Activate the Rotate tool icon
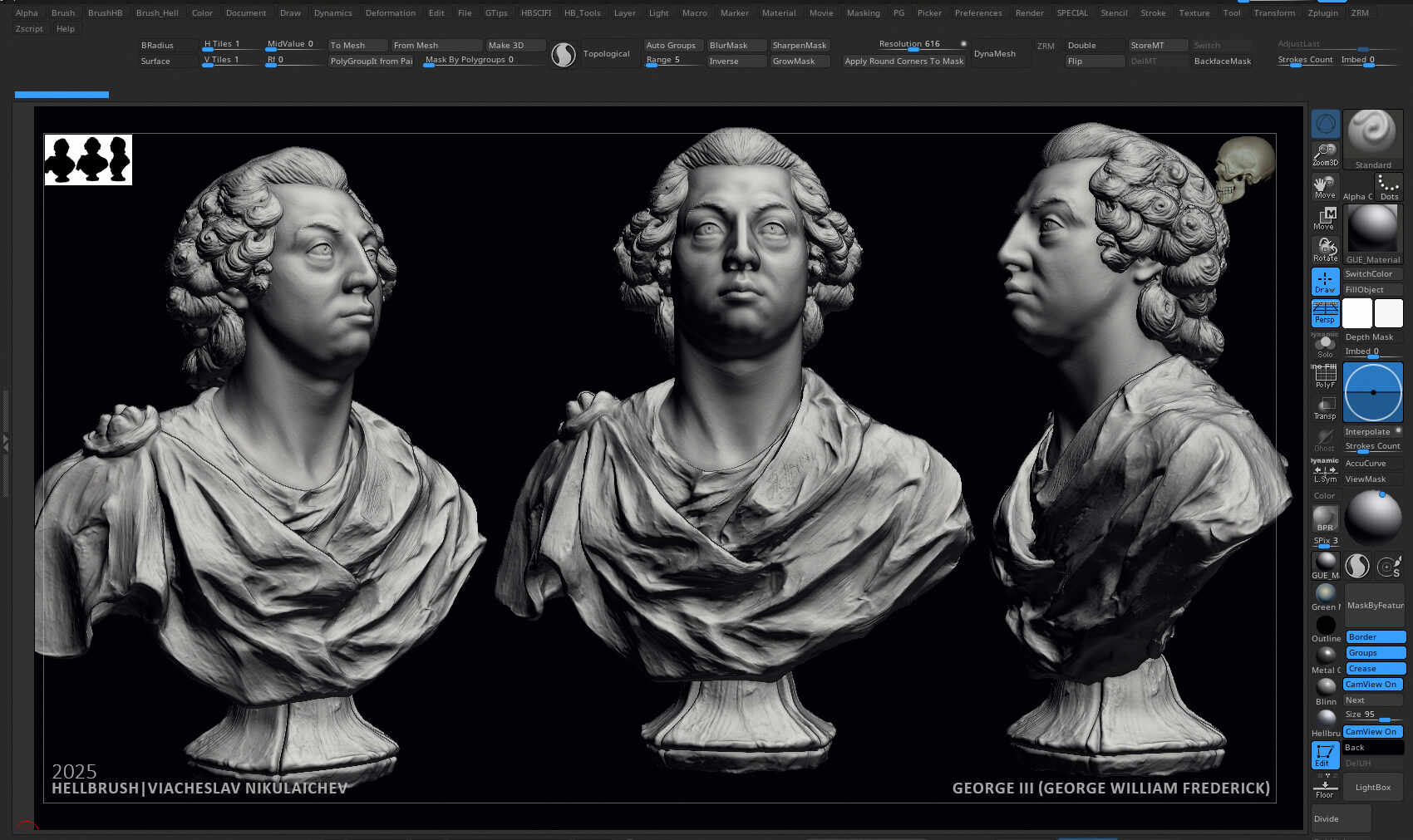 coord(1325,248)
